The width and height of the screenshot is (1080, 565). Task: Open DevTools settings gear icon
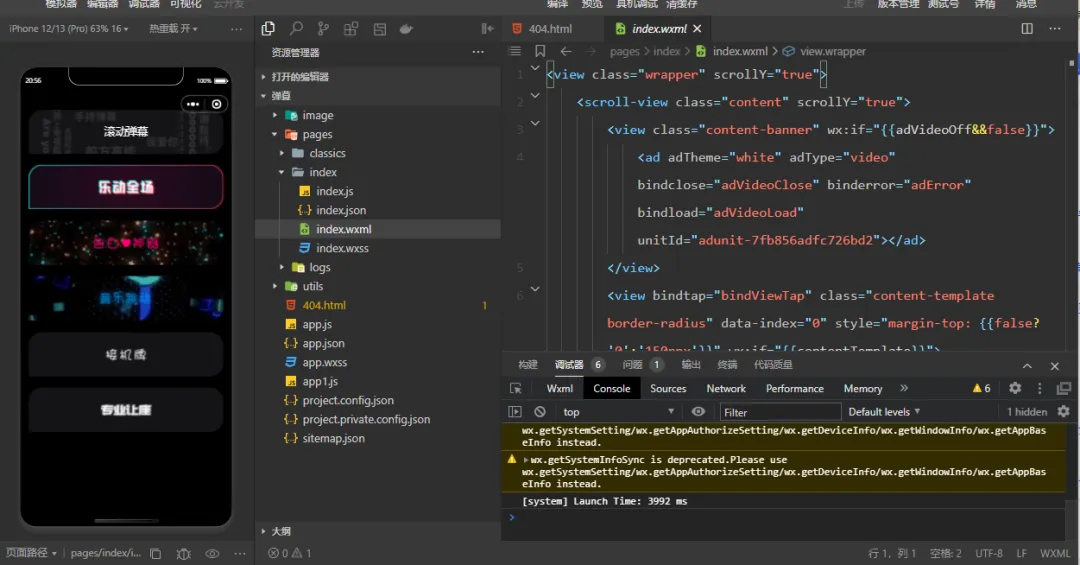[1015, 388]
